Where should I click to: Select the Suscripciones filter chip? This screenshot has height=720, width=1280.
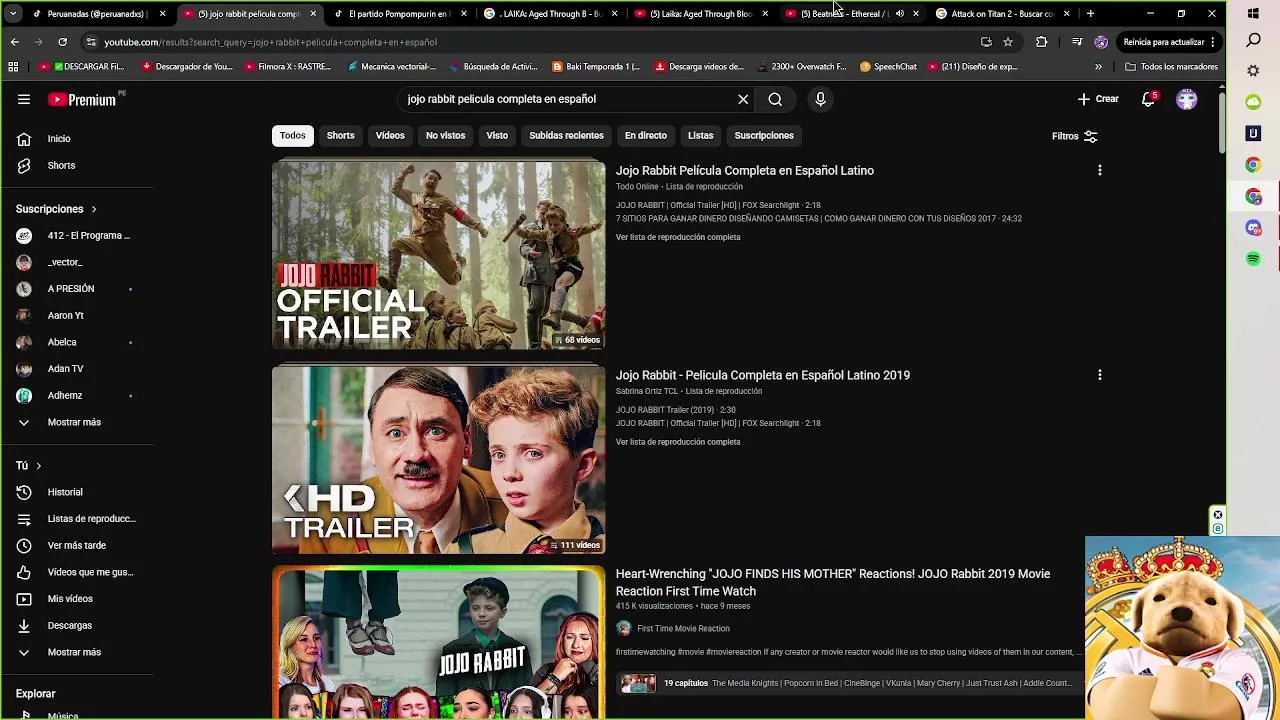coord(764,135)
